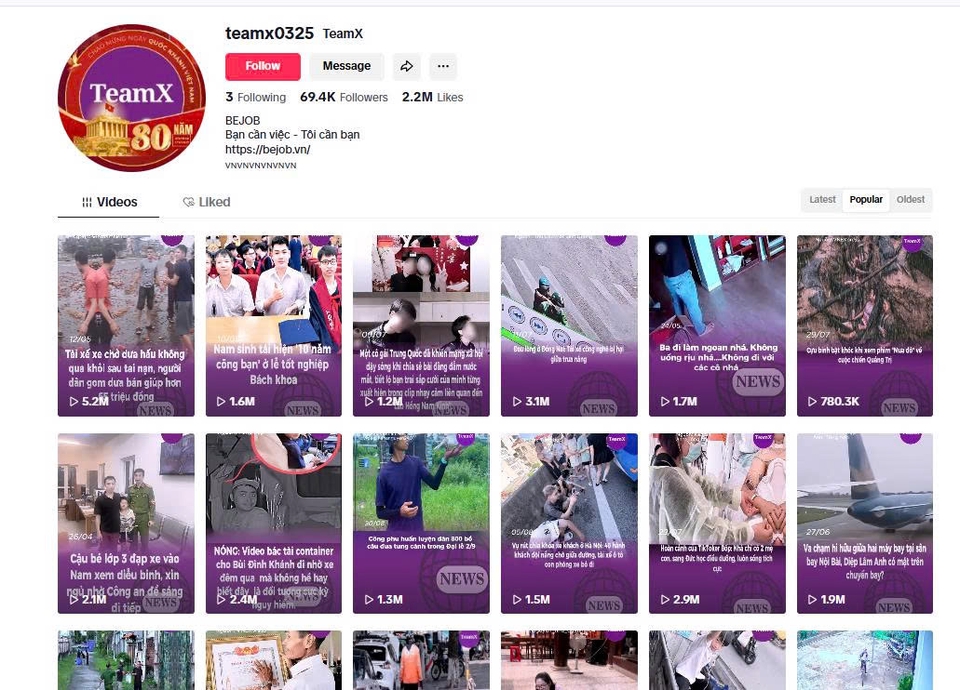View the 69.4K Followers list
The width and height of the screenshot is (960, 690).
click(344, 97)
